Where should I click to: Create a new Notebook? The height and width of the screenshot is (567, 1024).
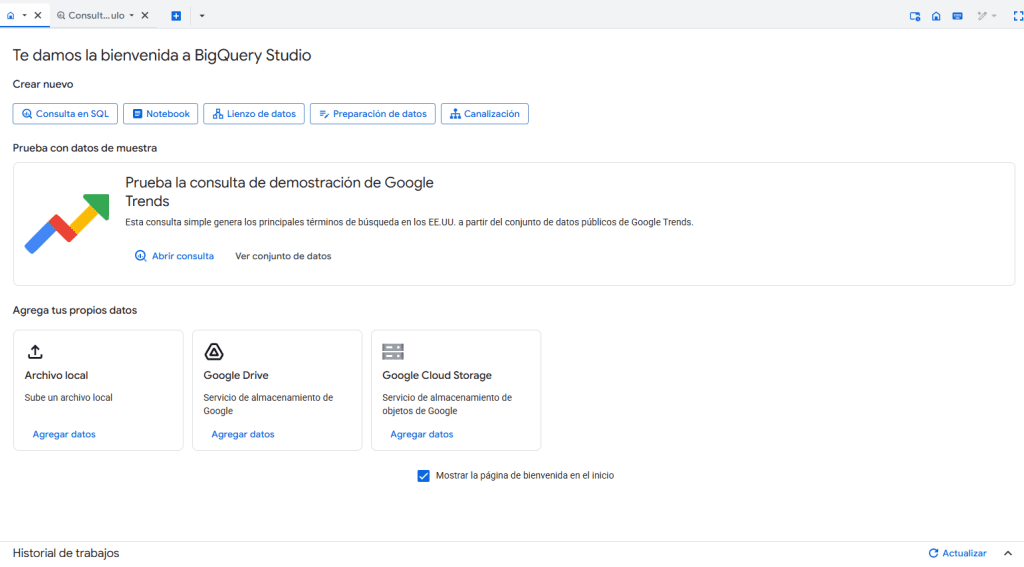coord(161,114)
